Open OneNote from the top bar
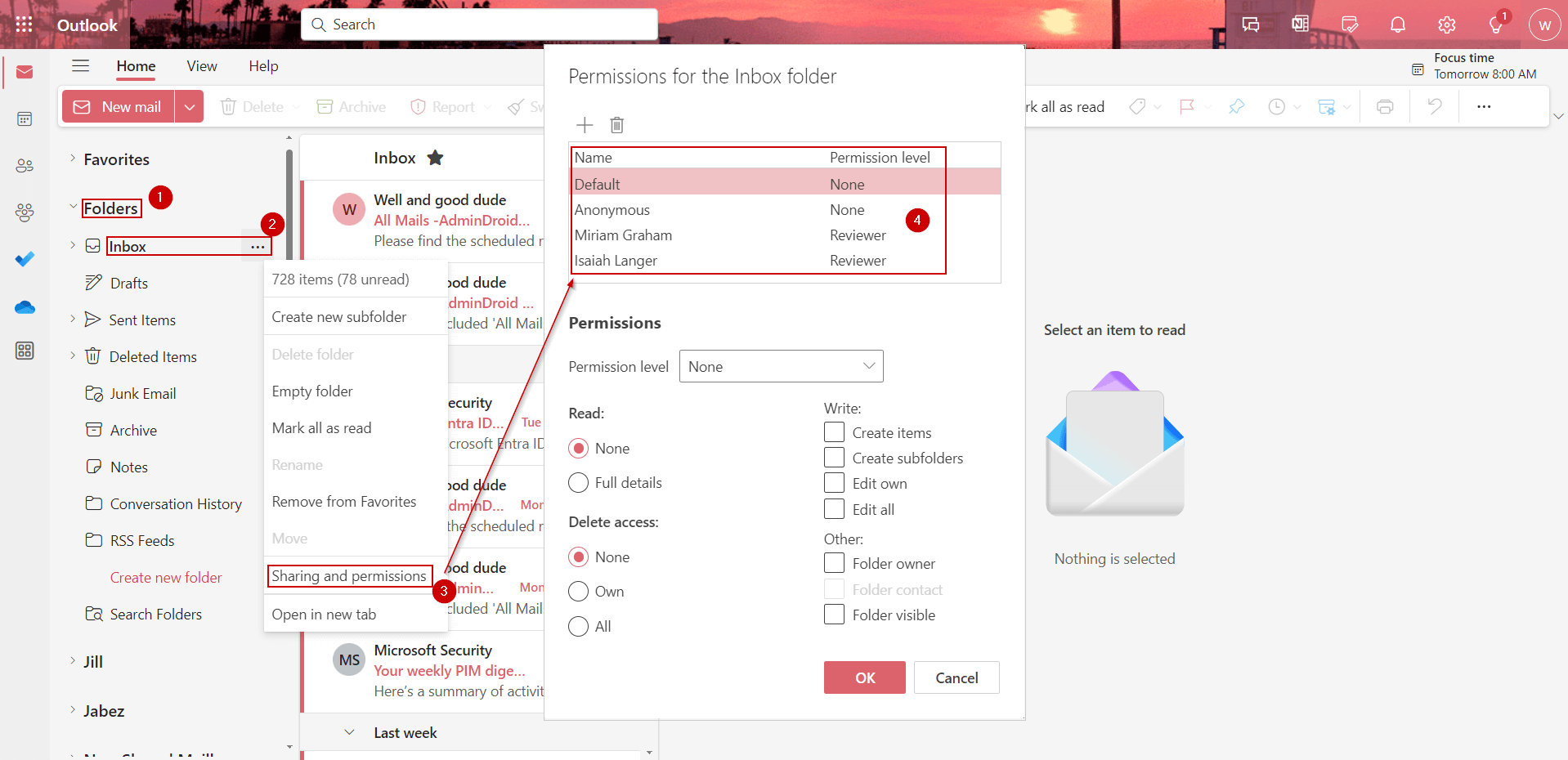This screenshot has width=1568, height=760. 1299,24
